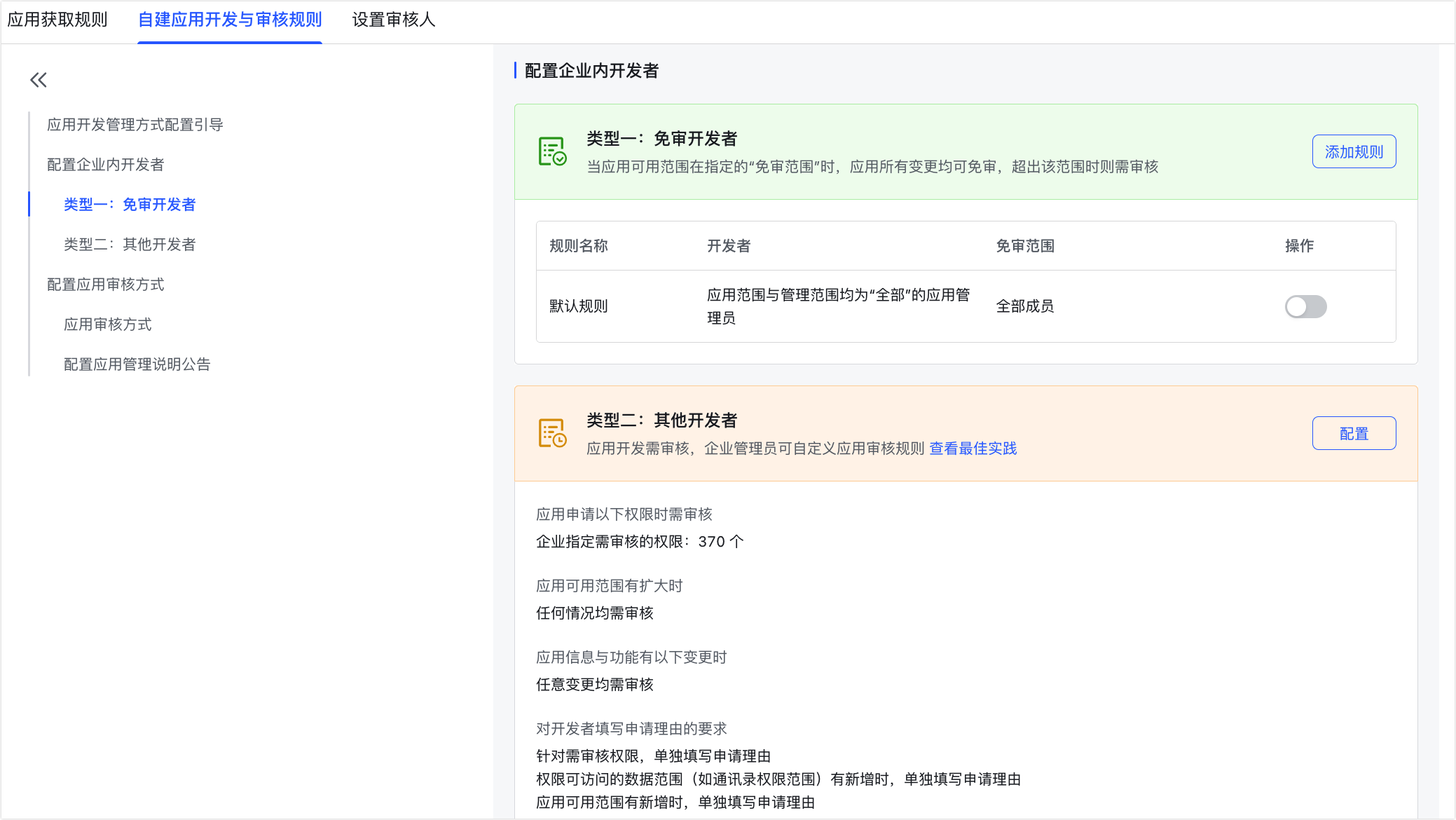Click the 免审范围 column header
This screenshot has height=820, width=1456.
[x=1025, y=246]
